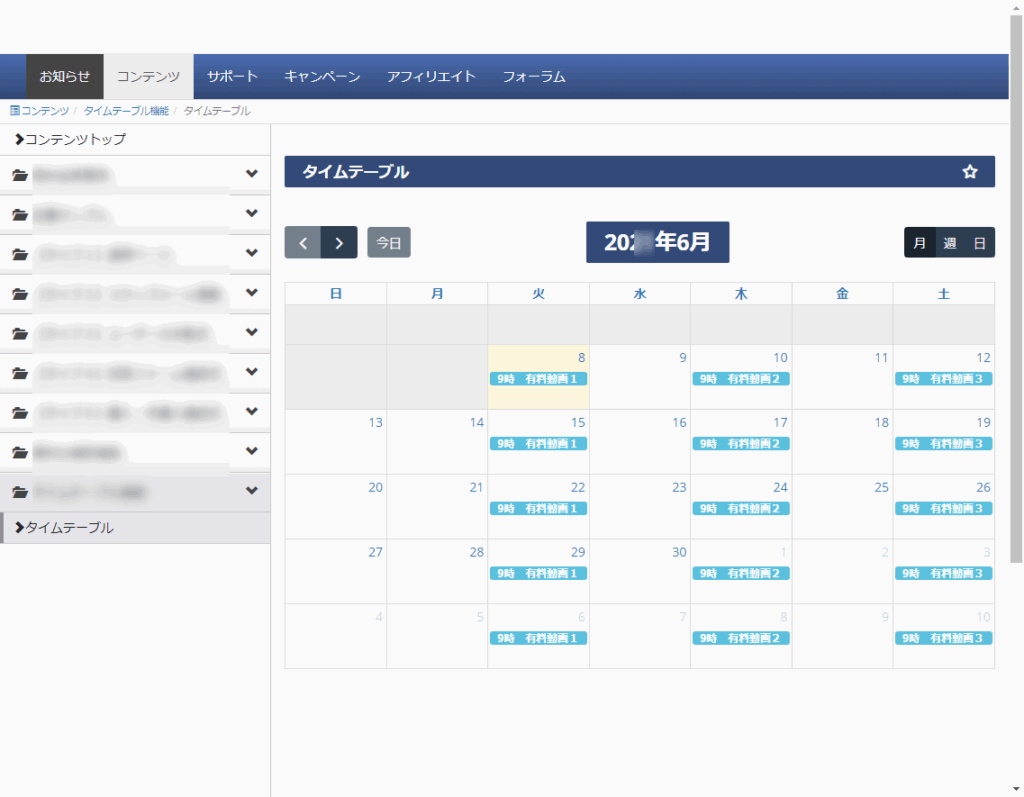Switch calendar to 週 view
Image resolution: width=1024 pixels, height=797 pixels.
pyautogui.click(x=949, y=243)
